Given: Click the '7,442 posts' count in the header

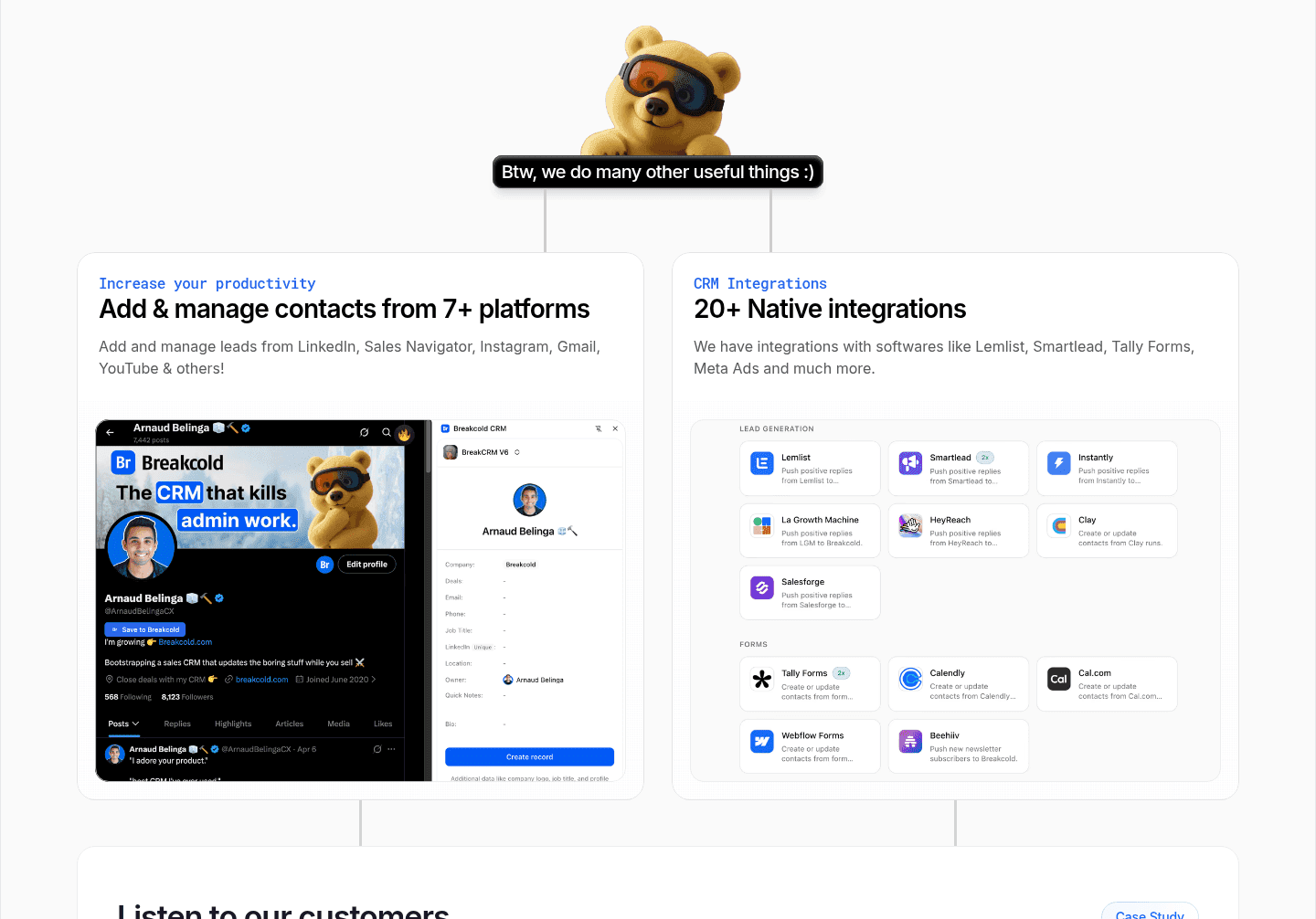Looking at the screenshot, I should click(151, 440).
